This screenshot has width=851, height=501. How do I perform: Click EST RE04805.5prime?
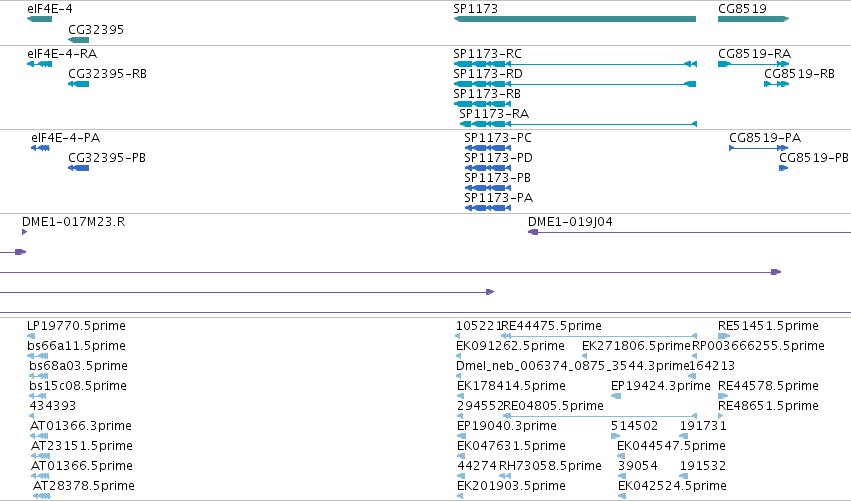[x=600, y=416]
